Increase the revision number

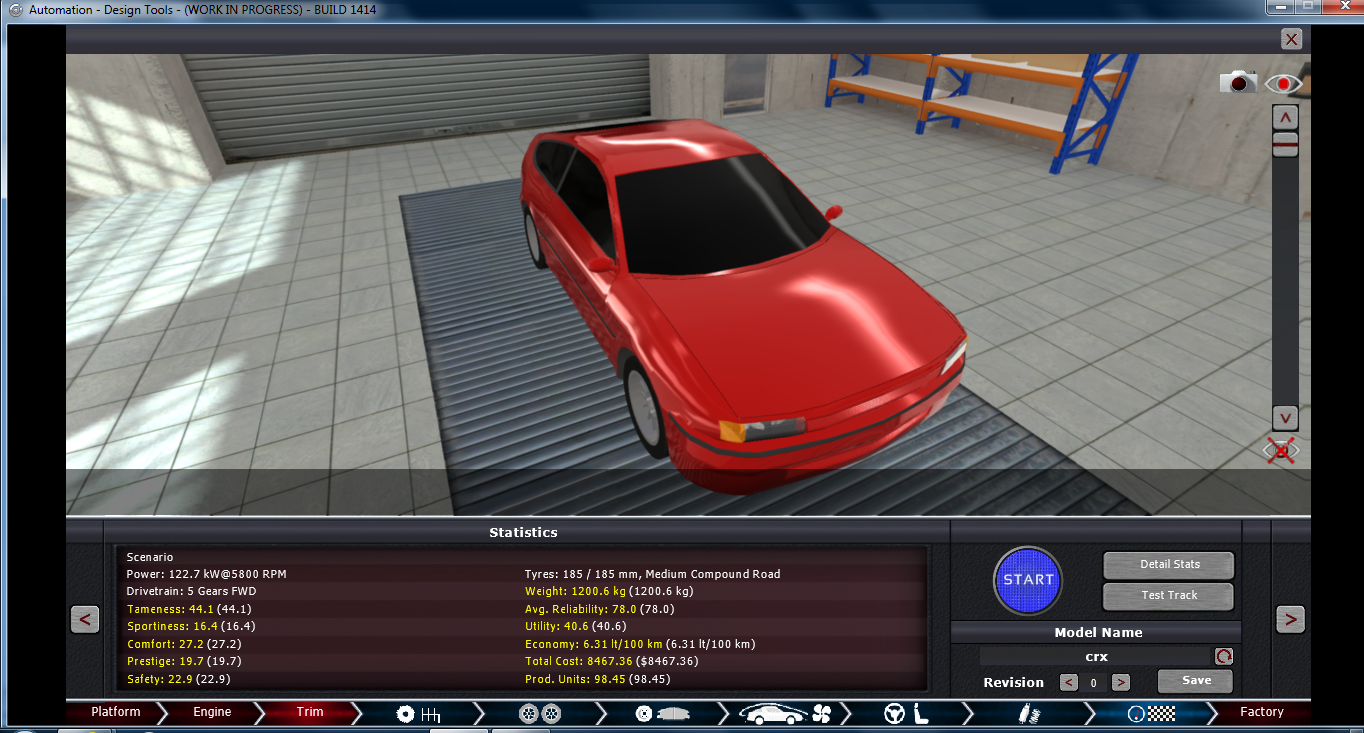tap(1121, 683)
